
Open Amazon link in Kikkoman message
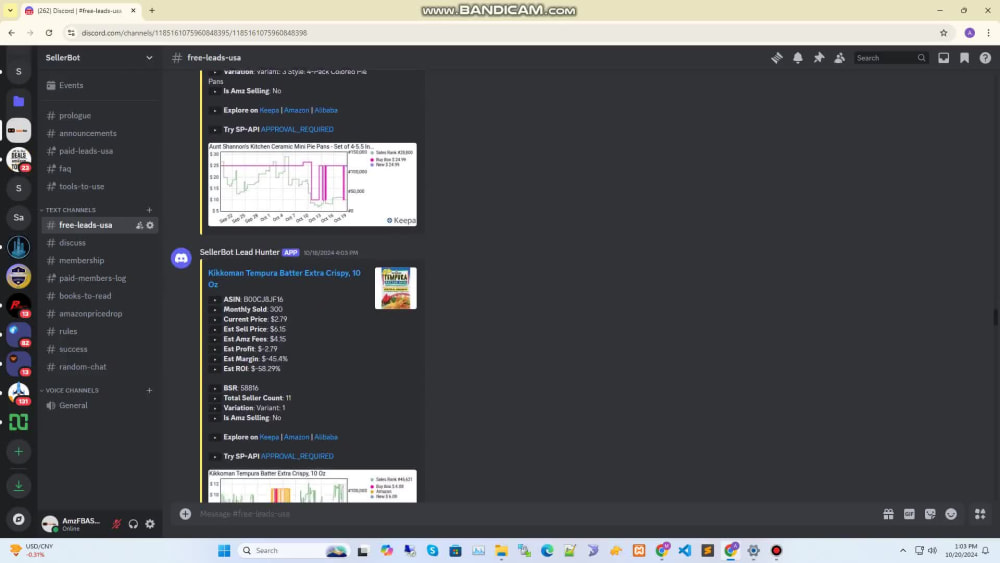tap(297, 437)
